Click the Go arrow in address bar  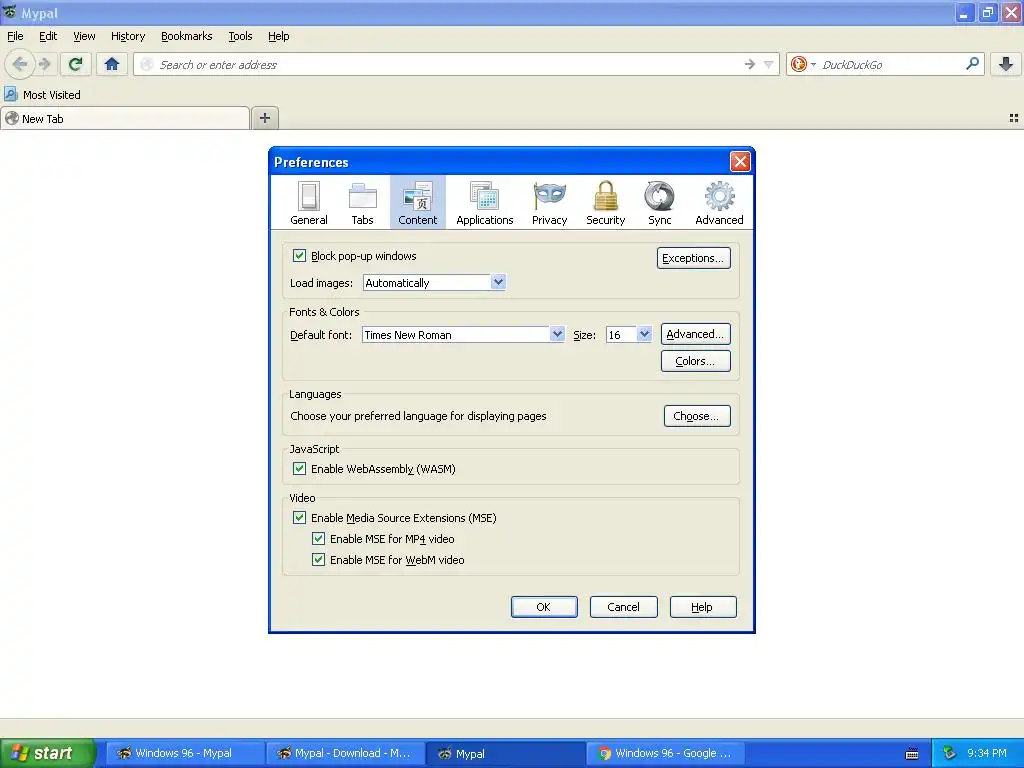[x=750, y=64]
